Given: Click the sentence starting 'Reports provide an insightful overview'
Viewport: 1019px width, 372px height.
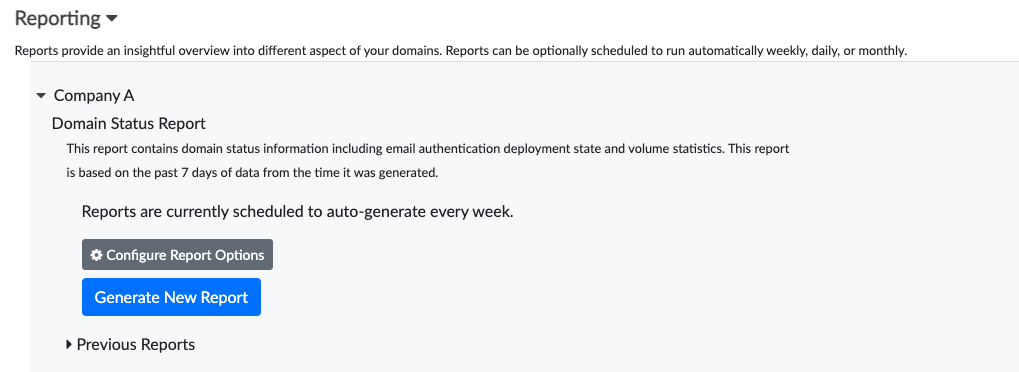Looking at the screenshot, I should 228,51.
